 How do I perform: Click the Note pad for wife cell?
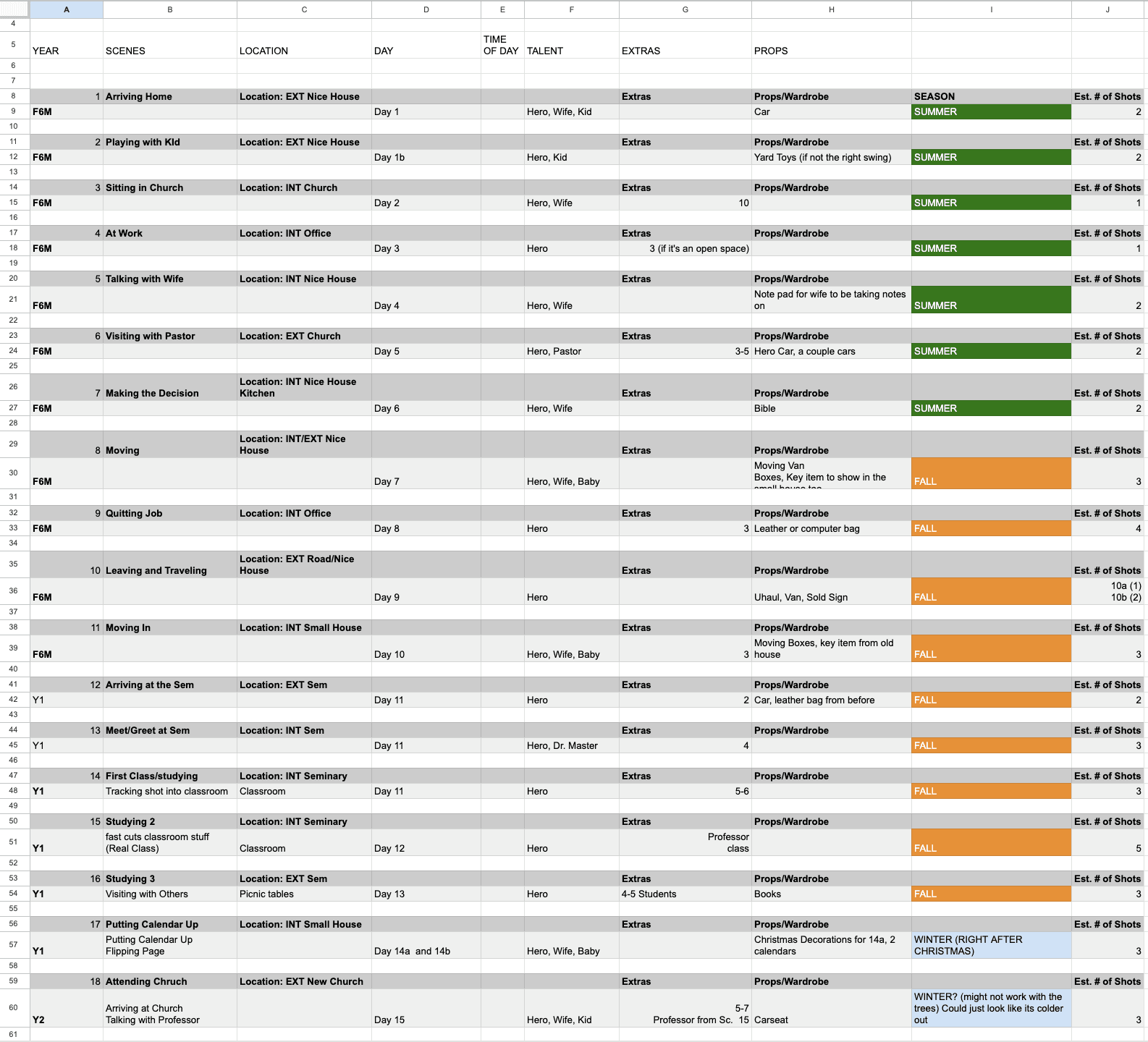831,300
